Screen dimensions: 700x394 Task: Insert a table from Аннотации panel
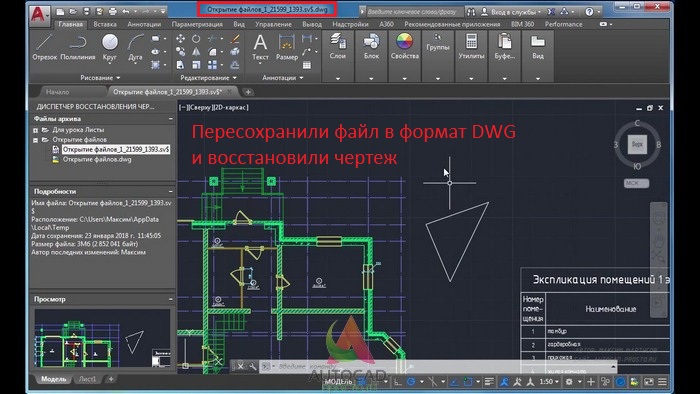307,65
